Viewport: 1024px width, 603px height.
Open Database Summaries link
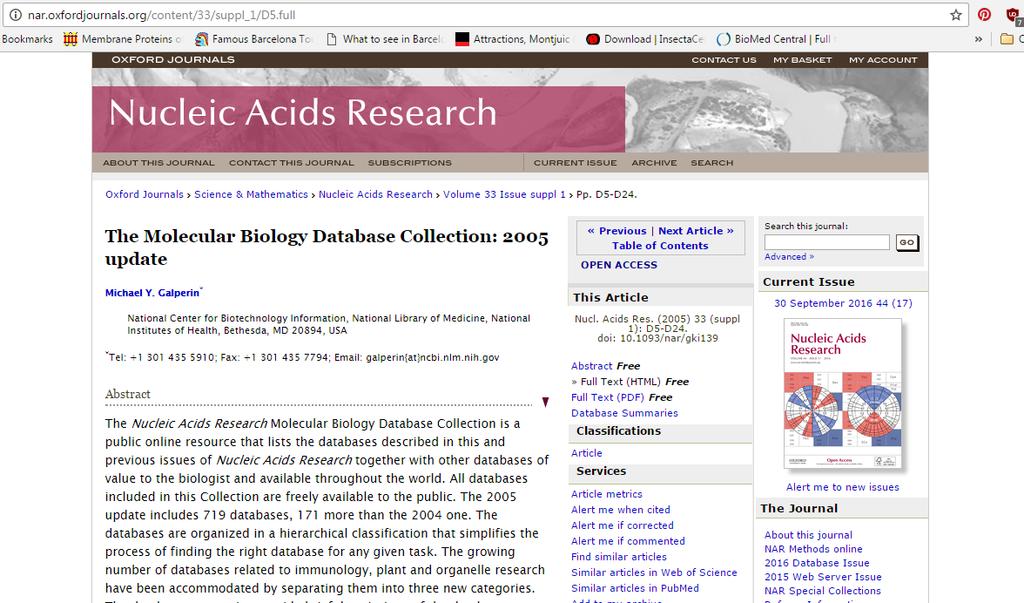(624, 413)
